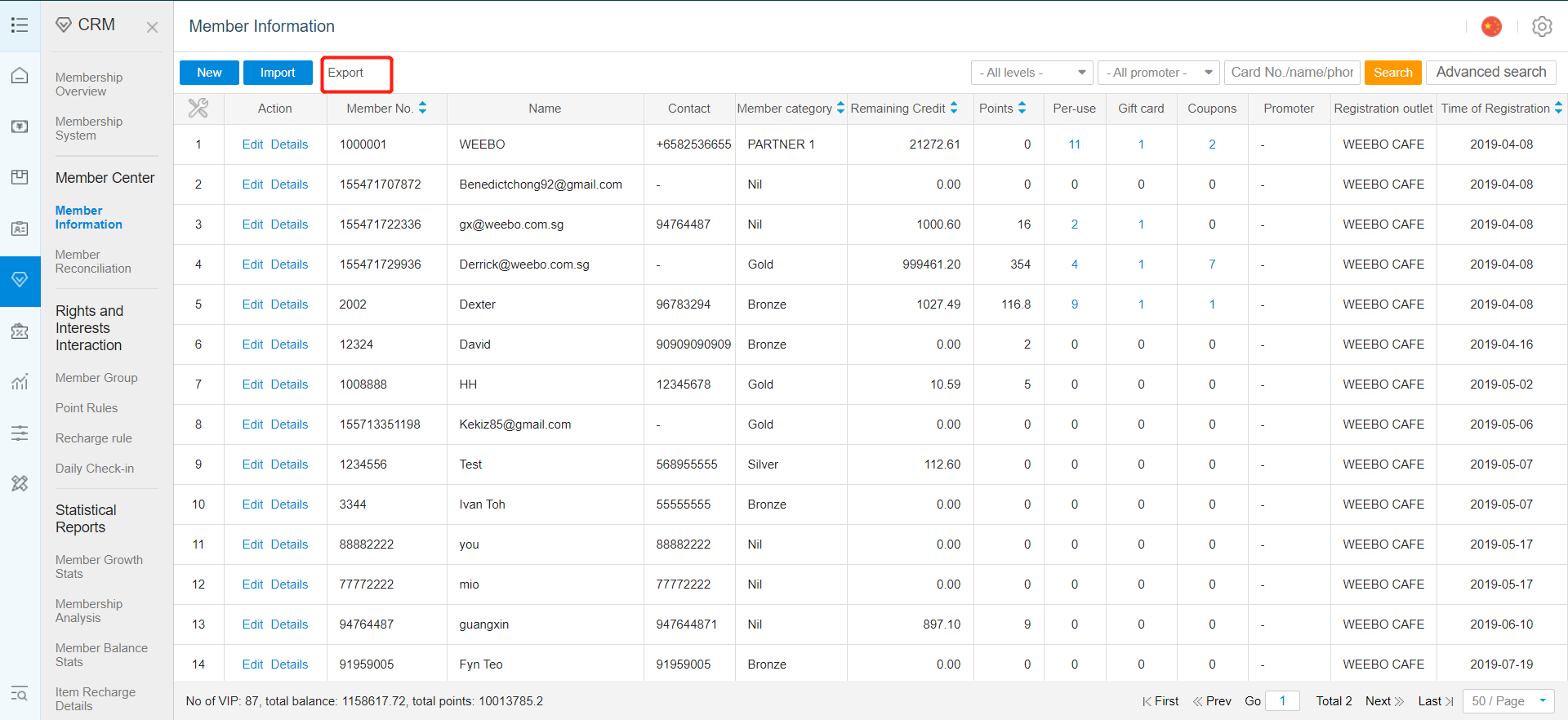The height and width of the screenshot is (720, 1568).
Task: Open per-use count 11 for WEEBO
Action: pyautogui.click(x=1074, y=144)
